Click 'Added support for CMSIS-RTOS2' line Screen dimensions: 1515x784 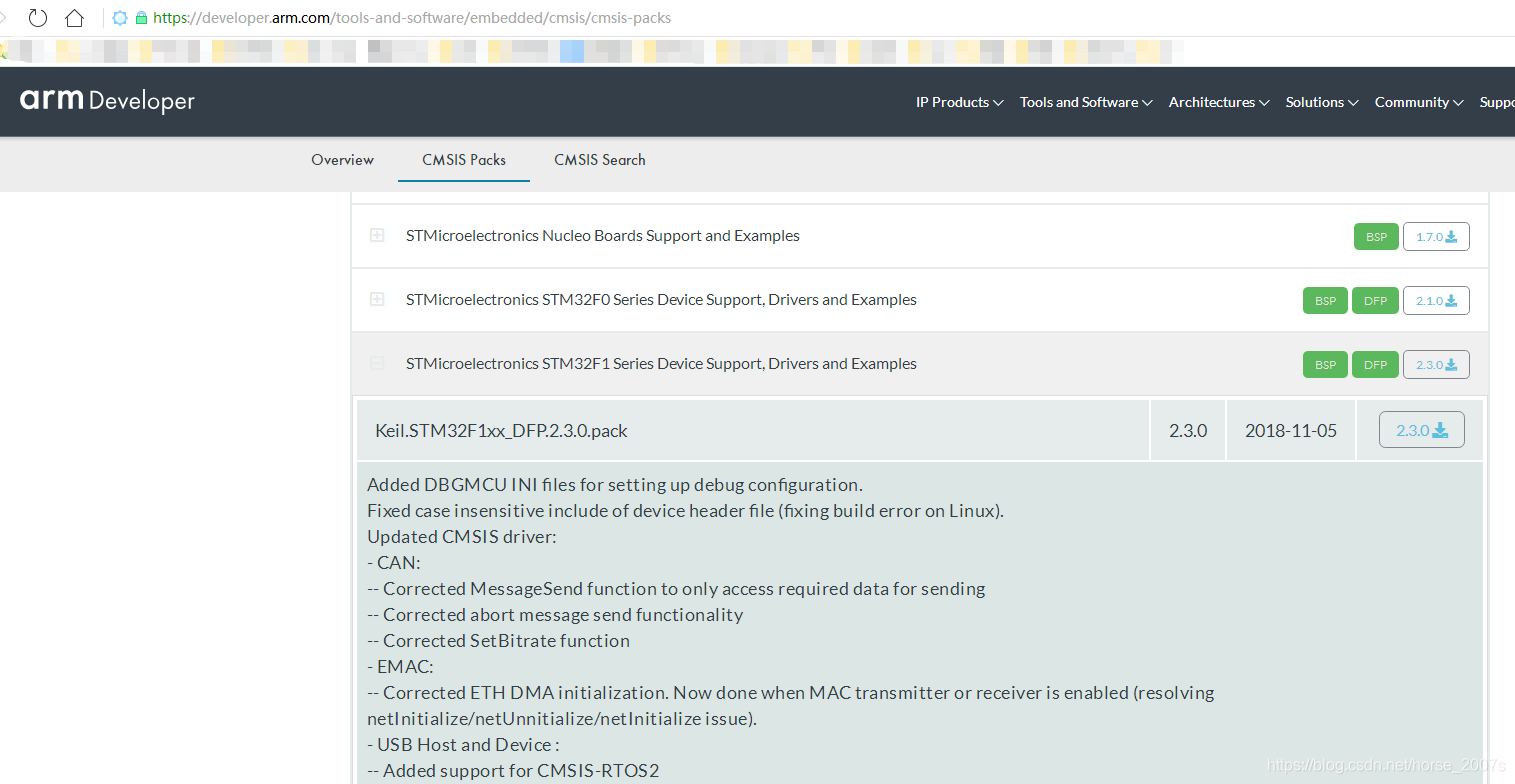coord(513,771)
